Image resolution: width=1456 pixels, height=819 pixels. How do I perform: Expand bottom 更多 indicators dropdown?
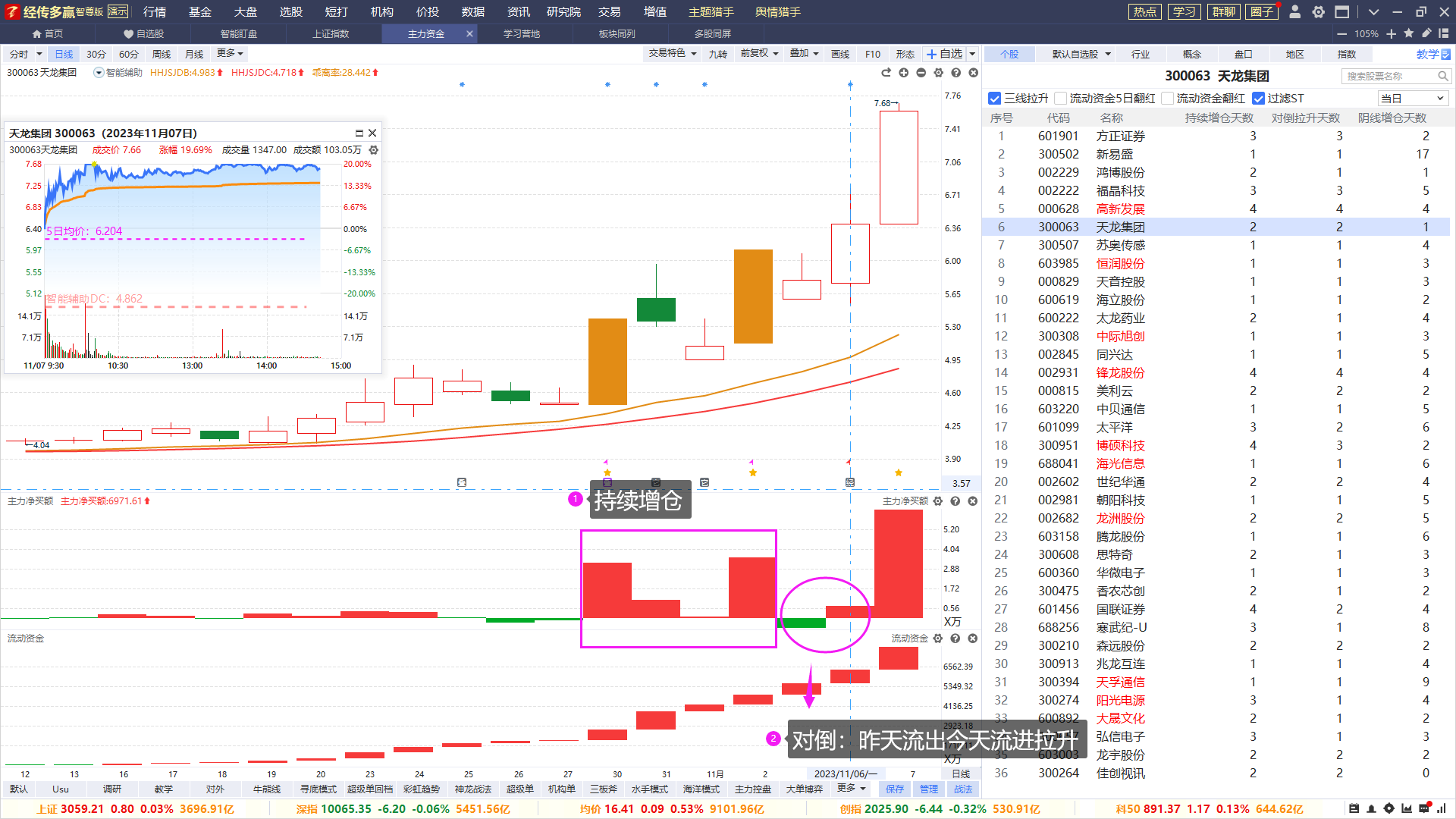[851, 789]
